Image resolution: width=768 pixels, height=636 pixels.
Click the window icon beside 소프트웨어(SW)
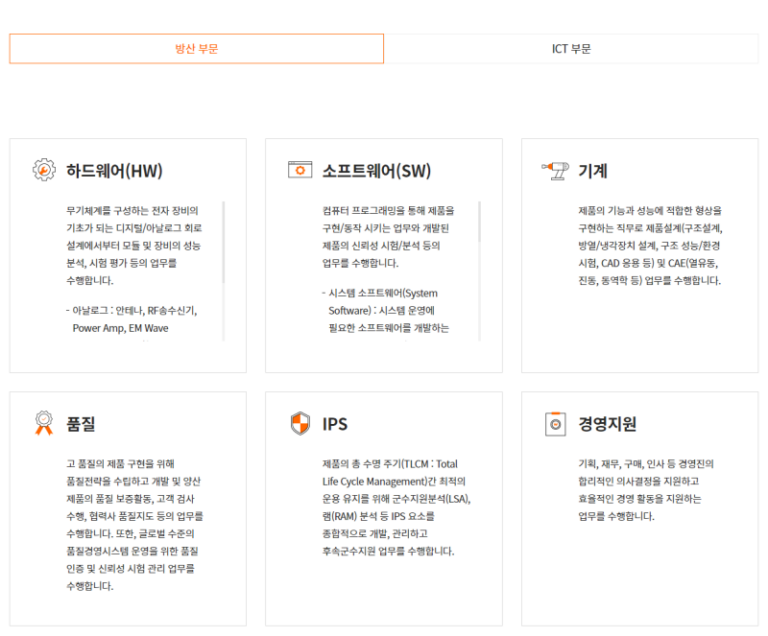tap(300, 170)
